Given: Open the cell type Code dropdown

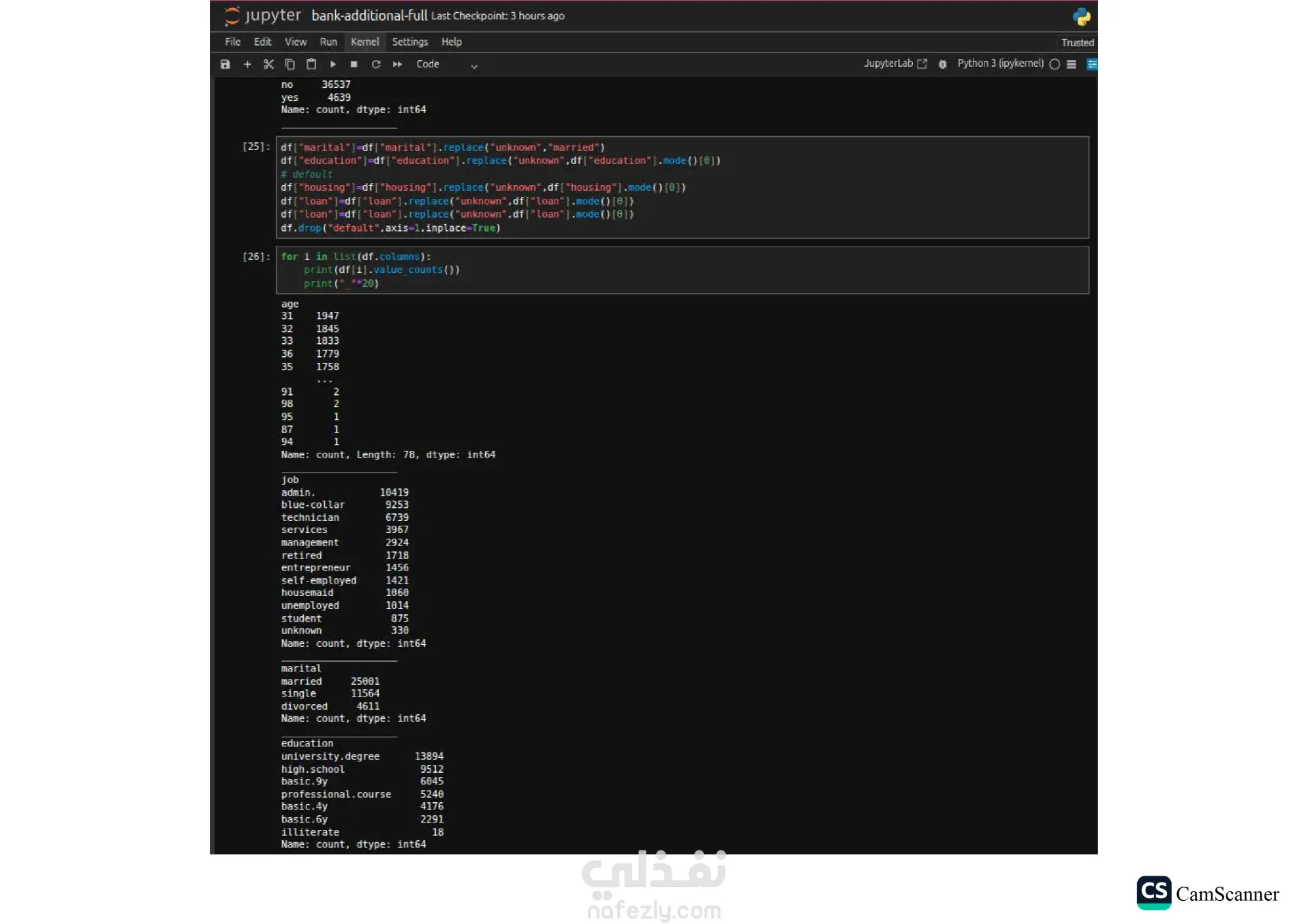Looking at the screenshot, I should pyautogui.click(x=446, y=64).
